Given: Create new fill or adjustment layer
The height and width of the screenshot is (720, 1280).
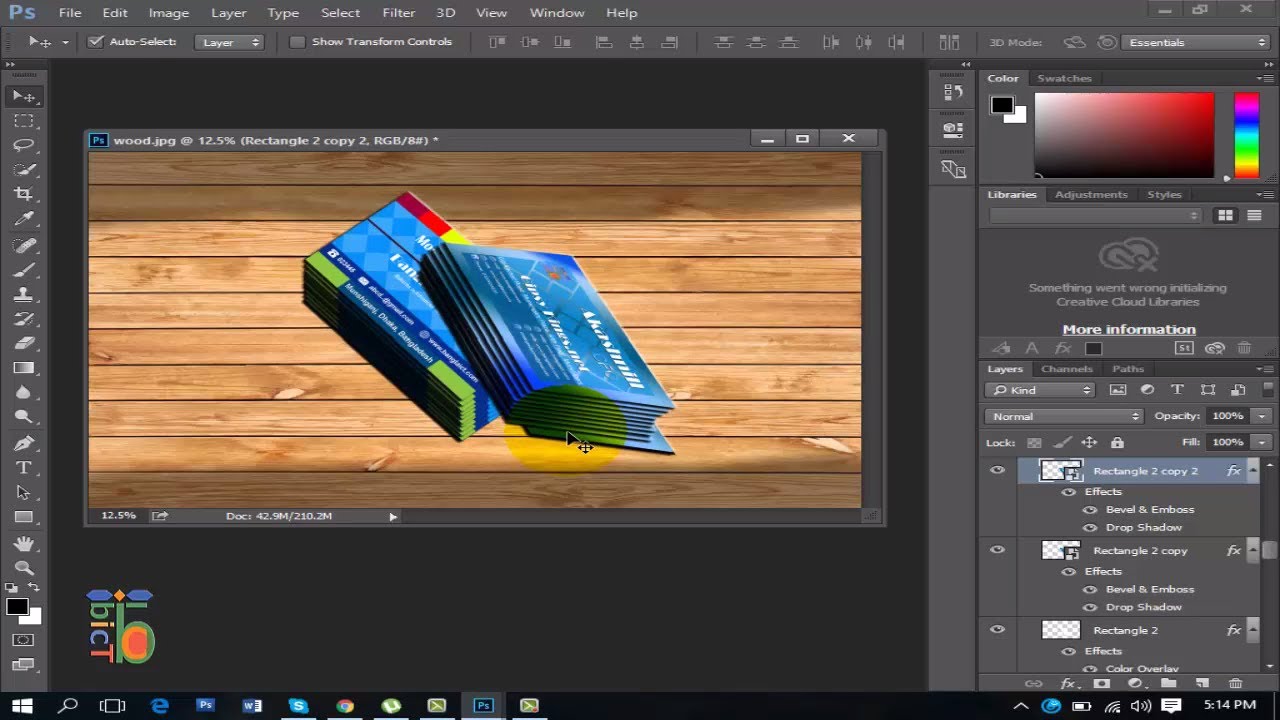Looking at the screenshot, I should pyautogui.click(x=1135, y=684).
